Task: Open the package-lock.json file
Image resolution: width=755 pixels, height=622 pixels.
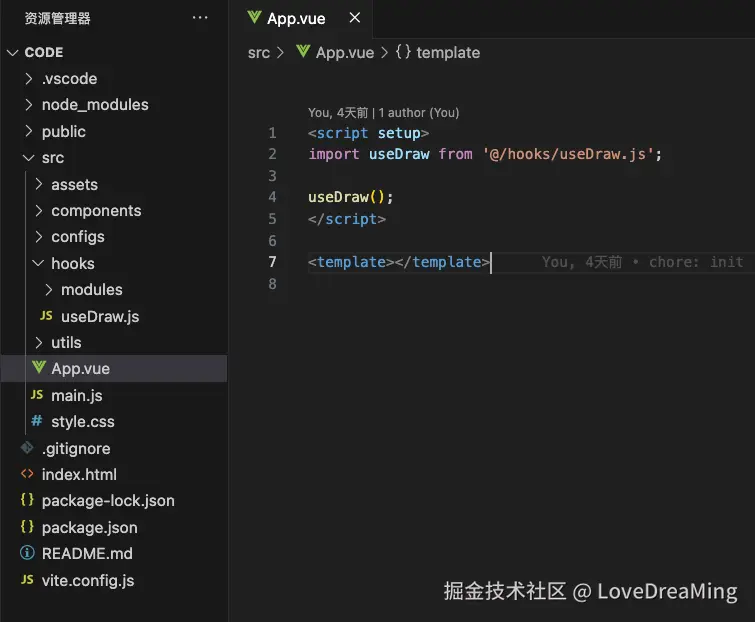Action: pyautogui.click(x=108, y=501)
